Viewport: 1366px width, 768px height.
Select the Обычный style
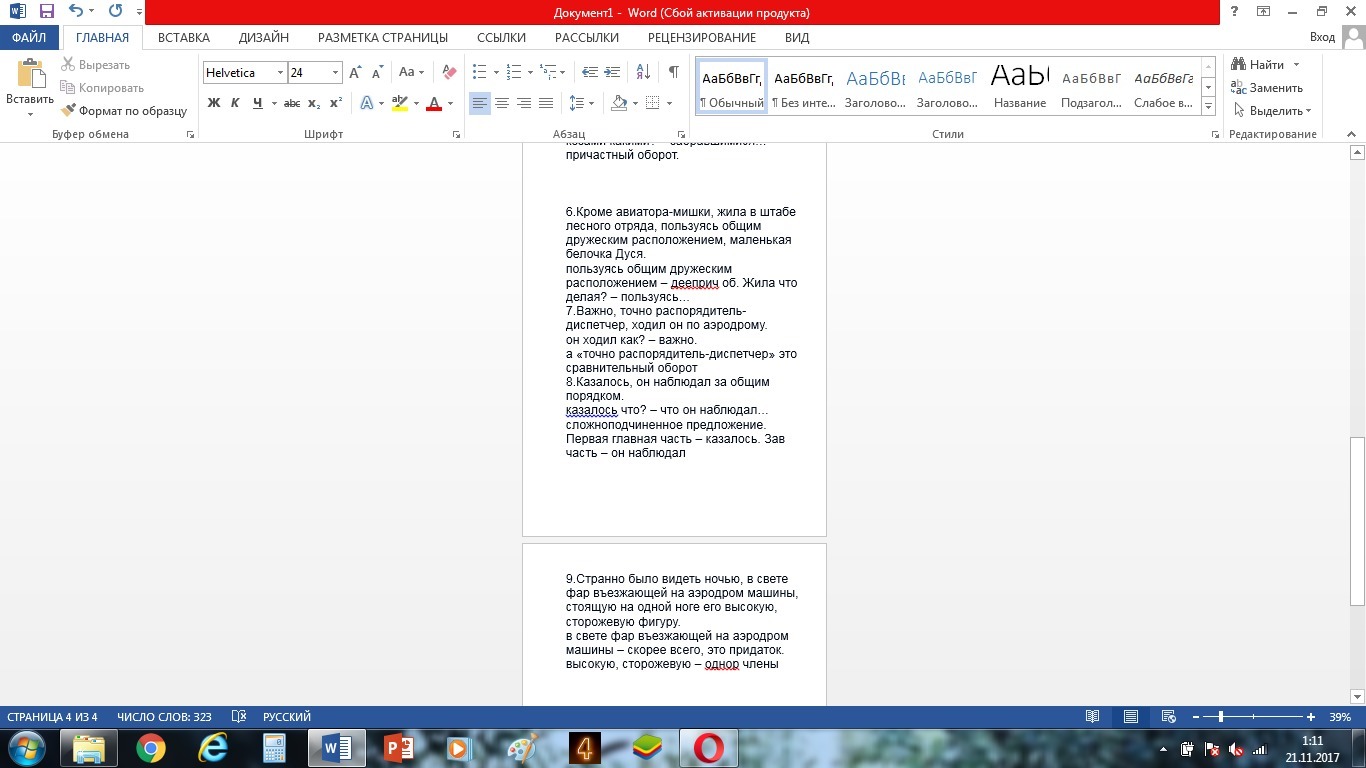point(732,86)
